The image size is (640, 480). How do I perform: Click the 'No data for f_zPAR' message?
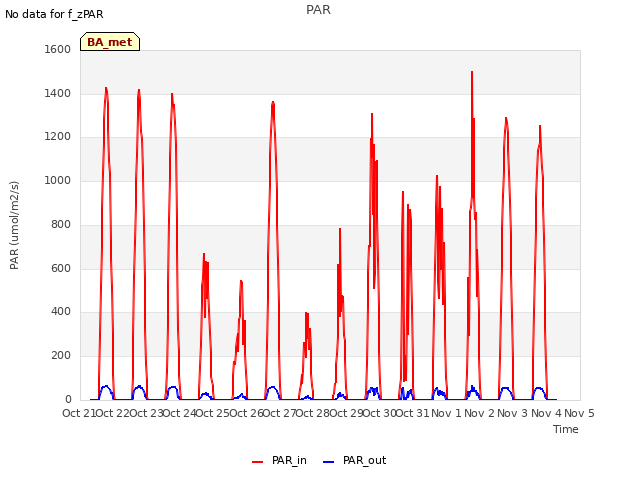click(54, 14)
